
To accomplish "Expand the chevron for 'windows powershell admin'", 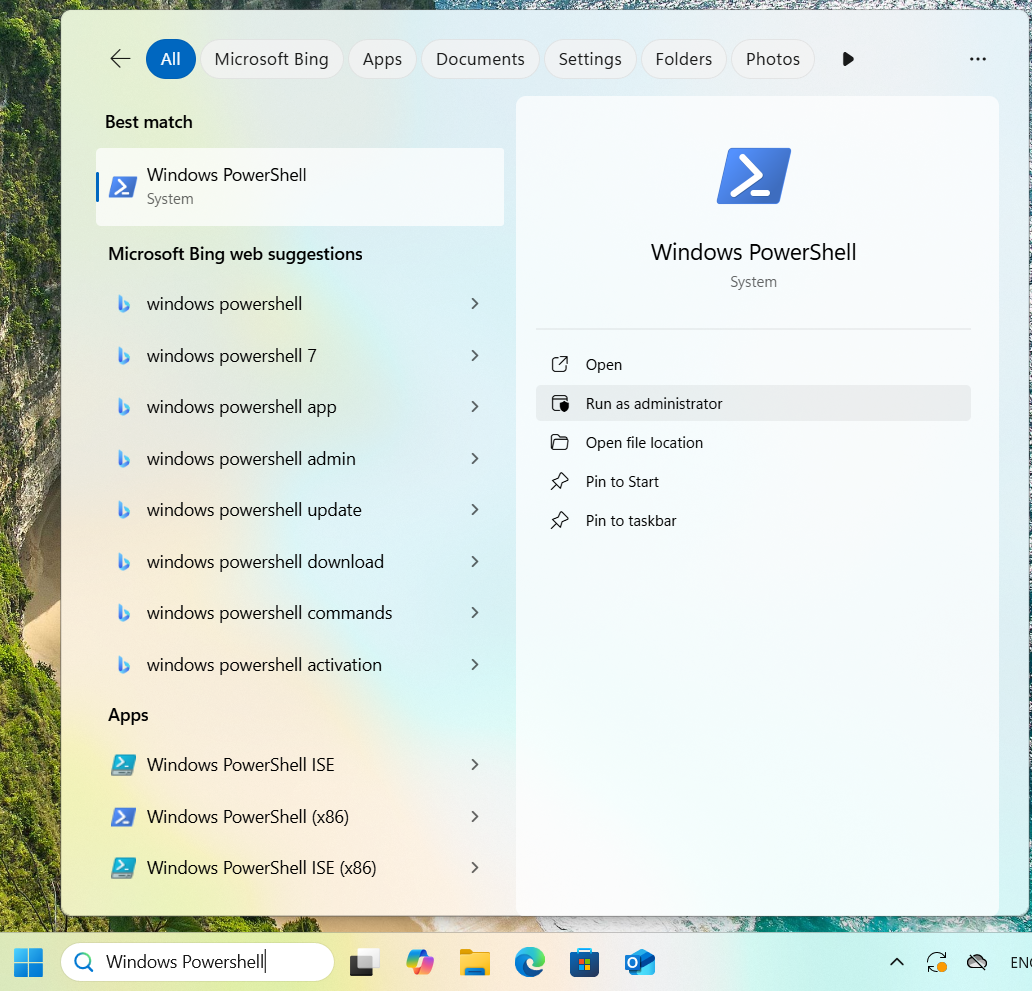I will (475, 459).
